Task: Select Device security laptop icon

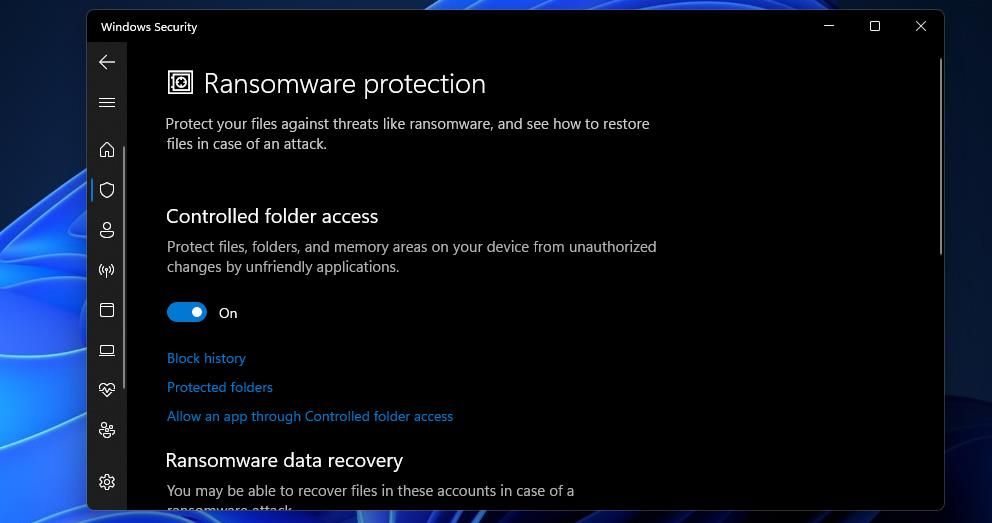Action: (107, 350)
